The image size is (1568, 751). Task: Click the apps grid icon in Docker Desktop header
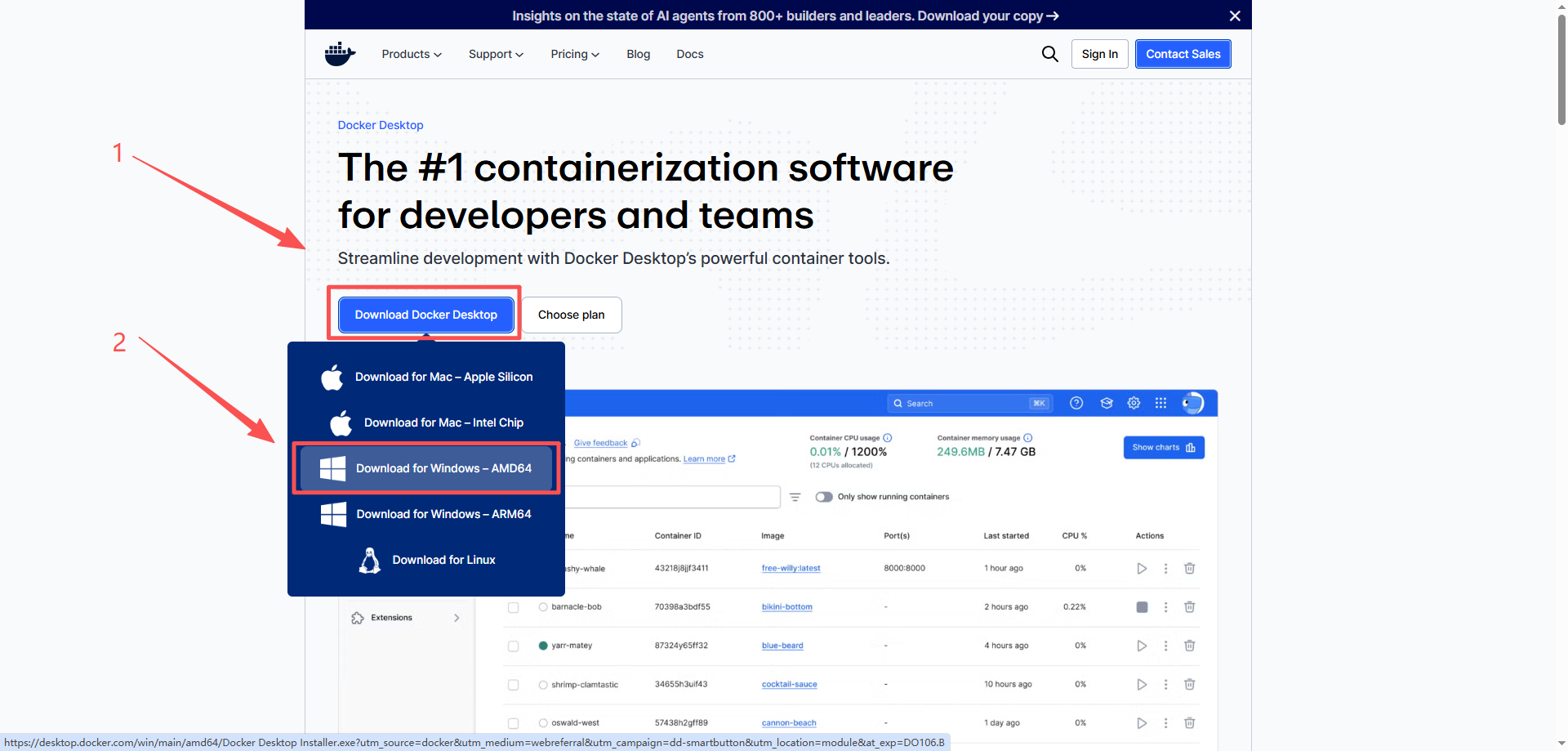pyautogui.click(x=1160, y=403)
